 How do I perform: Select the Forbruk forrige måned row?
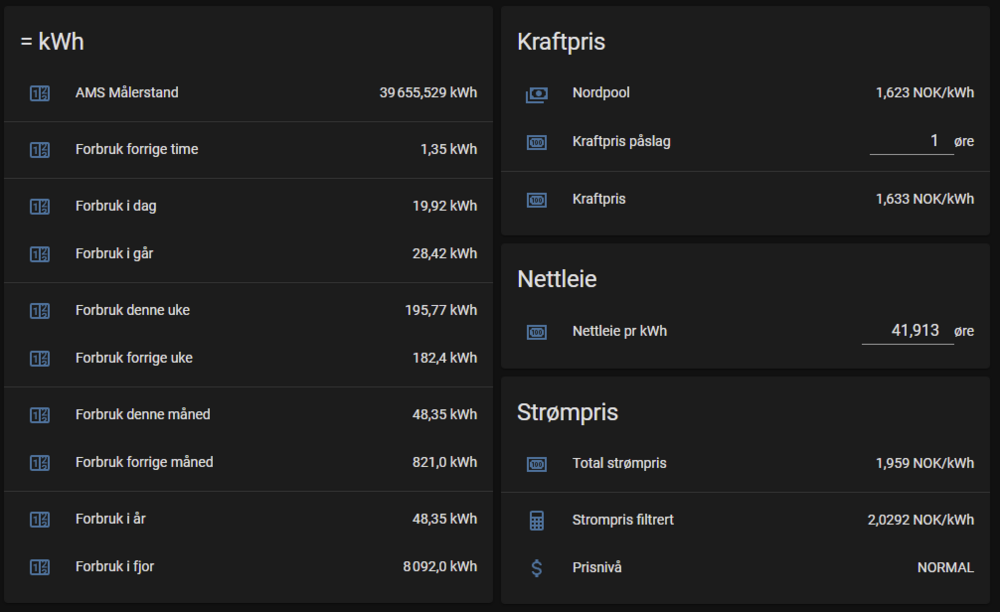point(144,462)
